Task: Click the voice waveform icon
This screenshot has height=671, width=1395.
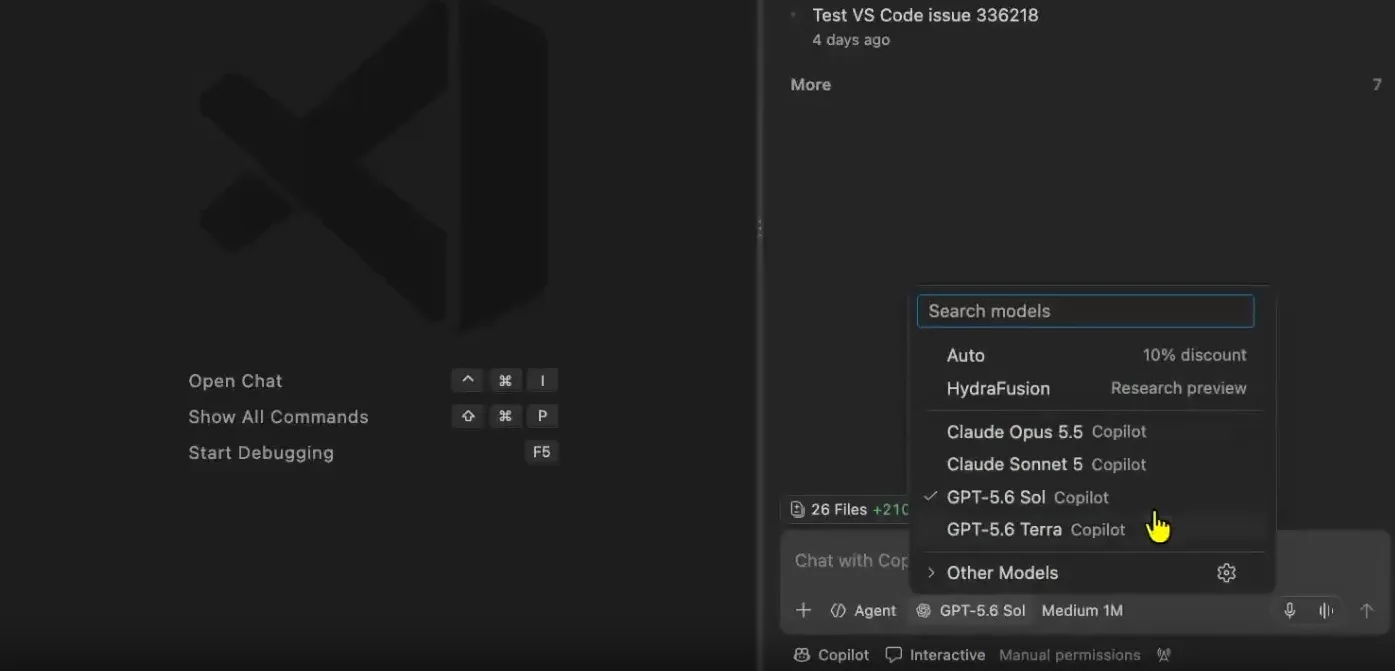Action: (1326, 611)
